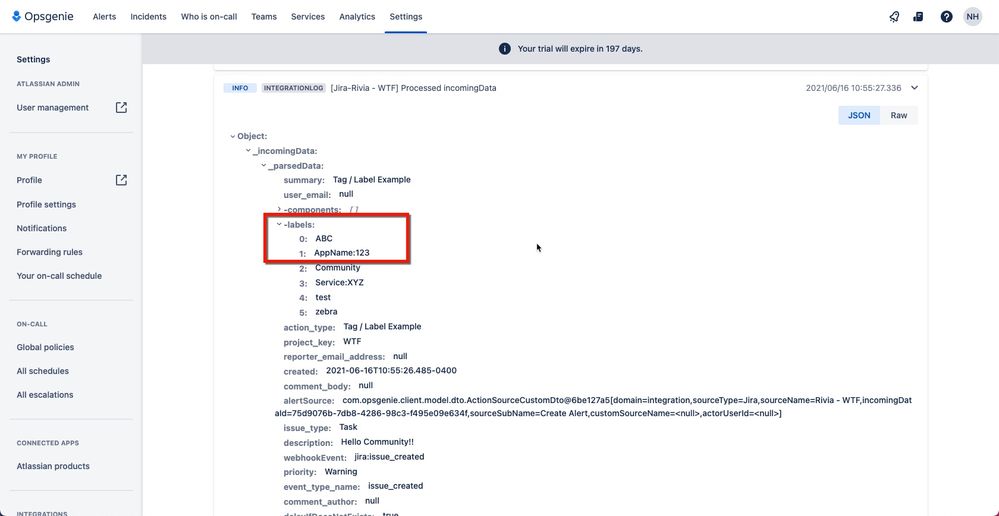999x516 pixels.
Task: Click the priority value Warning
Action: tap(341, 472)
